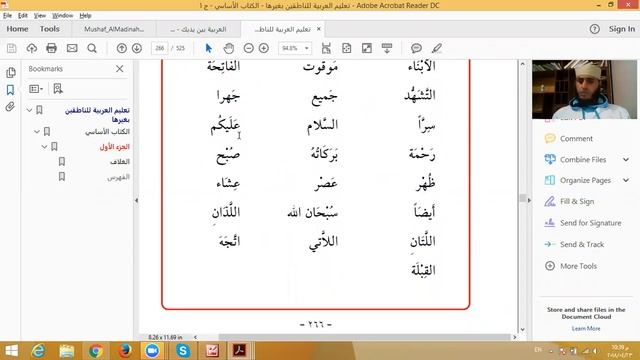This screenshot has height=360, width=640.
Task: Open the Comment tool
Action: [x=576, y=139]
